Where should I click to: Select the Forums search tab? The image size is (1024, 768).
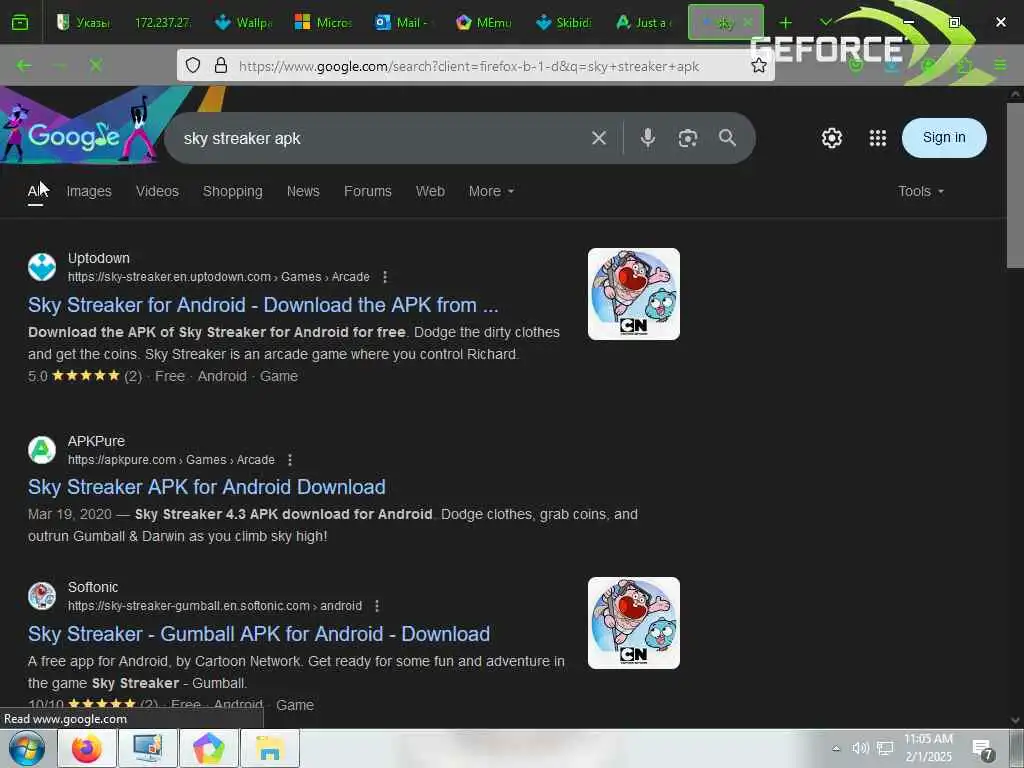coord(368,191)
